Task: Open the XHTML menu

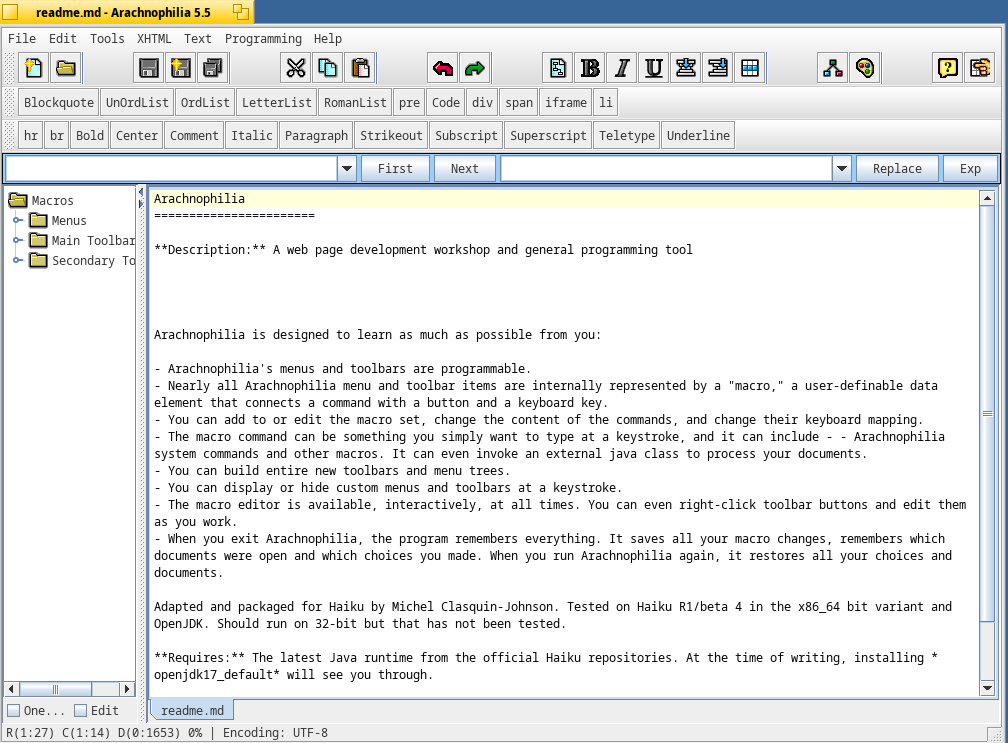Action: click(154, 39)
